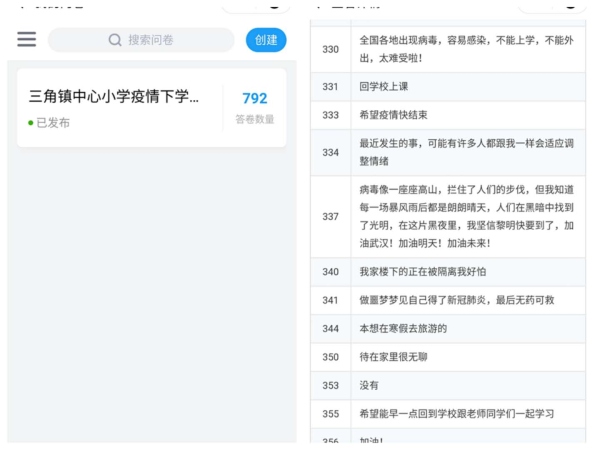This screenshot has height=450, width=600.
Task: Open the hamburger menu
Action: tap(27, 40)
